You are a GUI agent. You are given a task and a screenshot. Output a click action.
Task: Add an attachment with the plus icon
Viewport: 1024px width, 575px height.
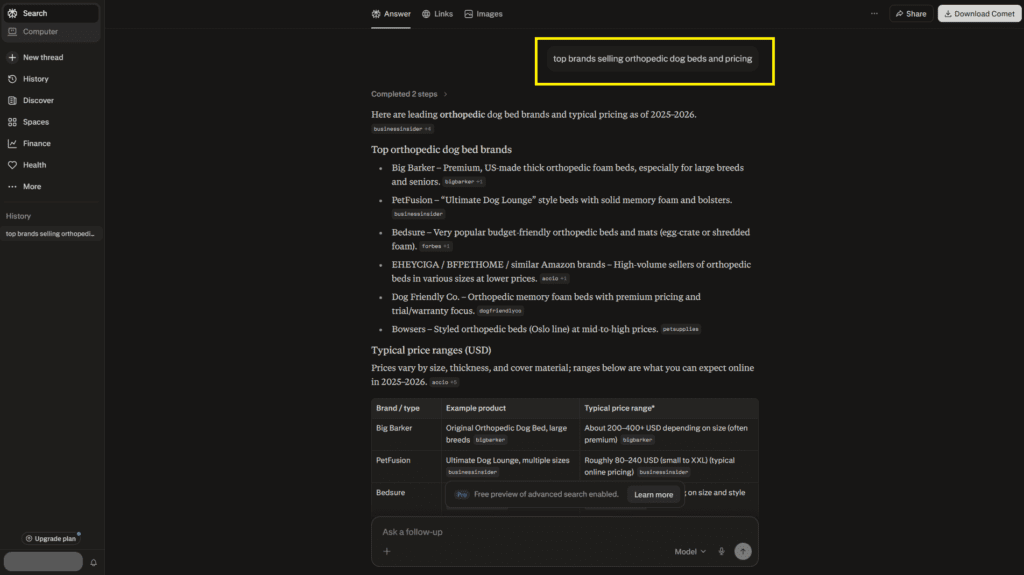(387, 551)
